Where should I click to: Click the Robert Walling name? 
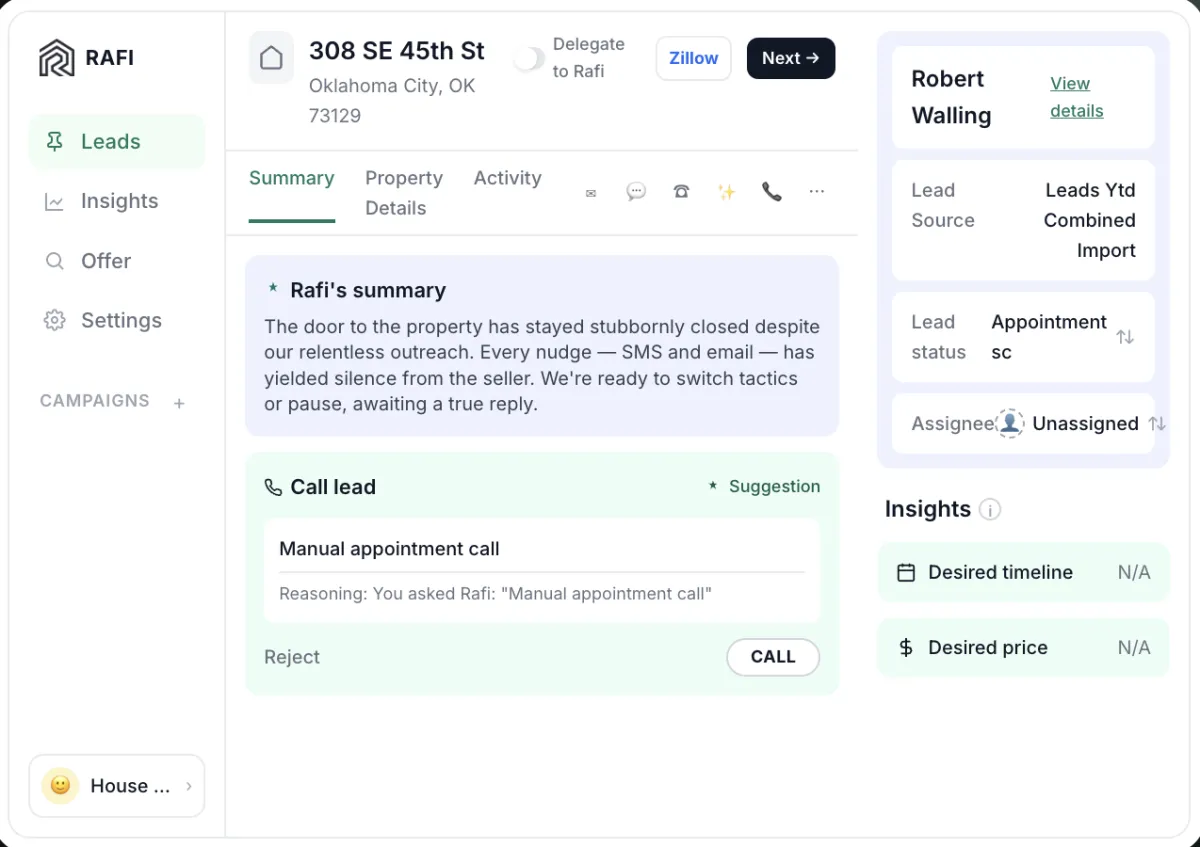point(951,97)
